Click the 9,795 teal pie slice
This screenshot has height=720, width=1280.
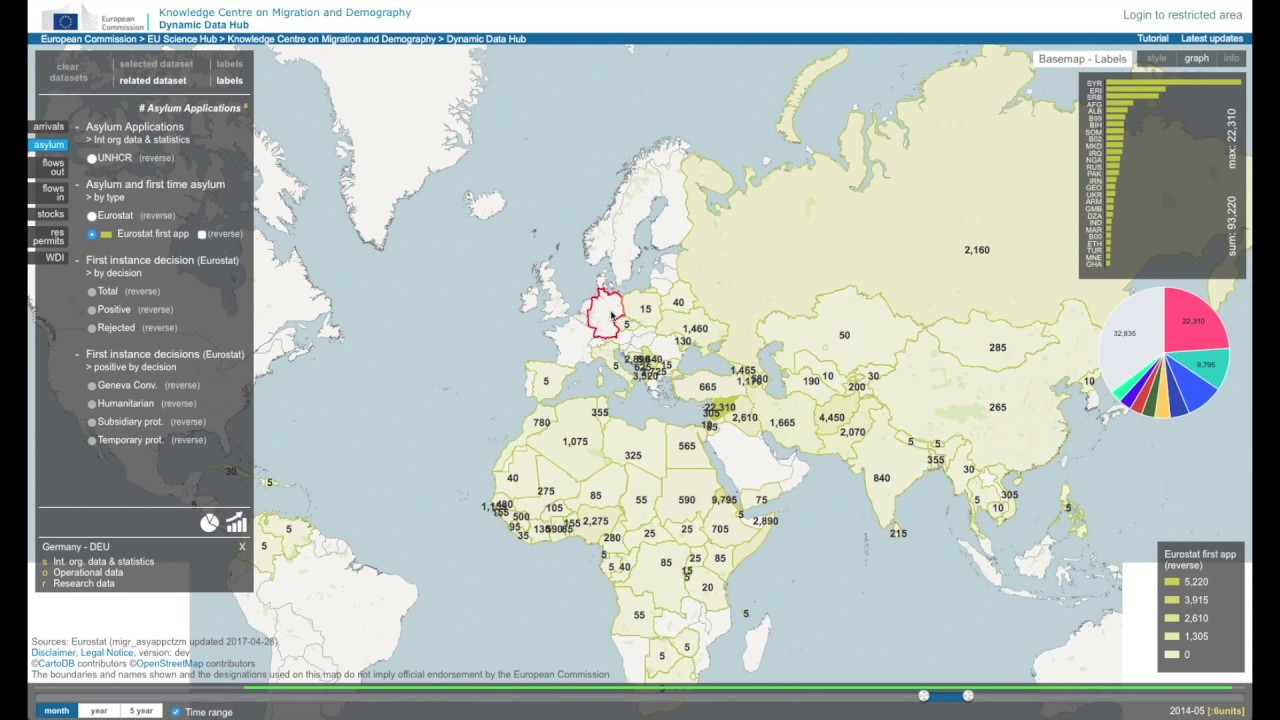click(x=1204, y=365)
